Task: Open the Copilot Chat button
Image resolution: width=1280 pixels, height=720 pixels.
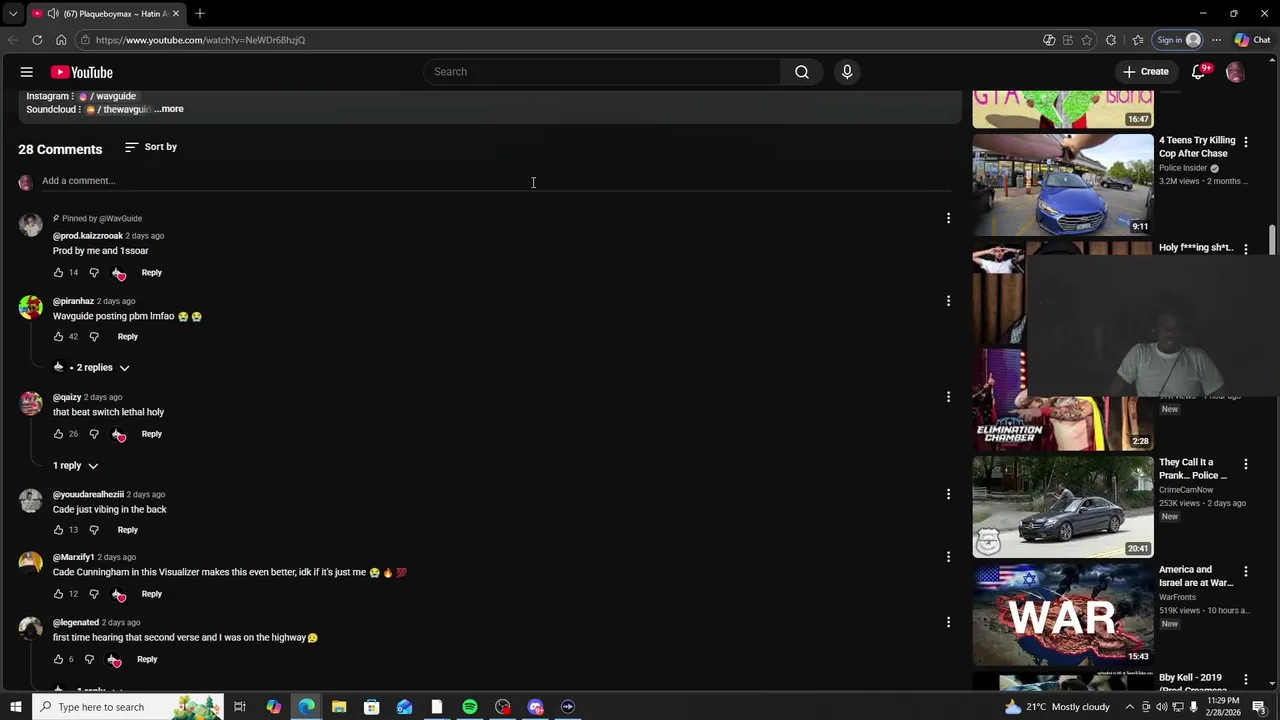Action: pyautogui.click(x=1252, y=40)
